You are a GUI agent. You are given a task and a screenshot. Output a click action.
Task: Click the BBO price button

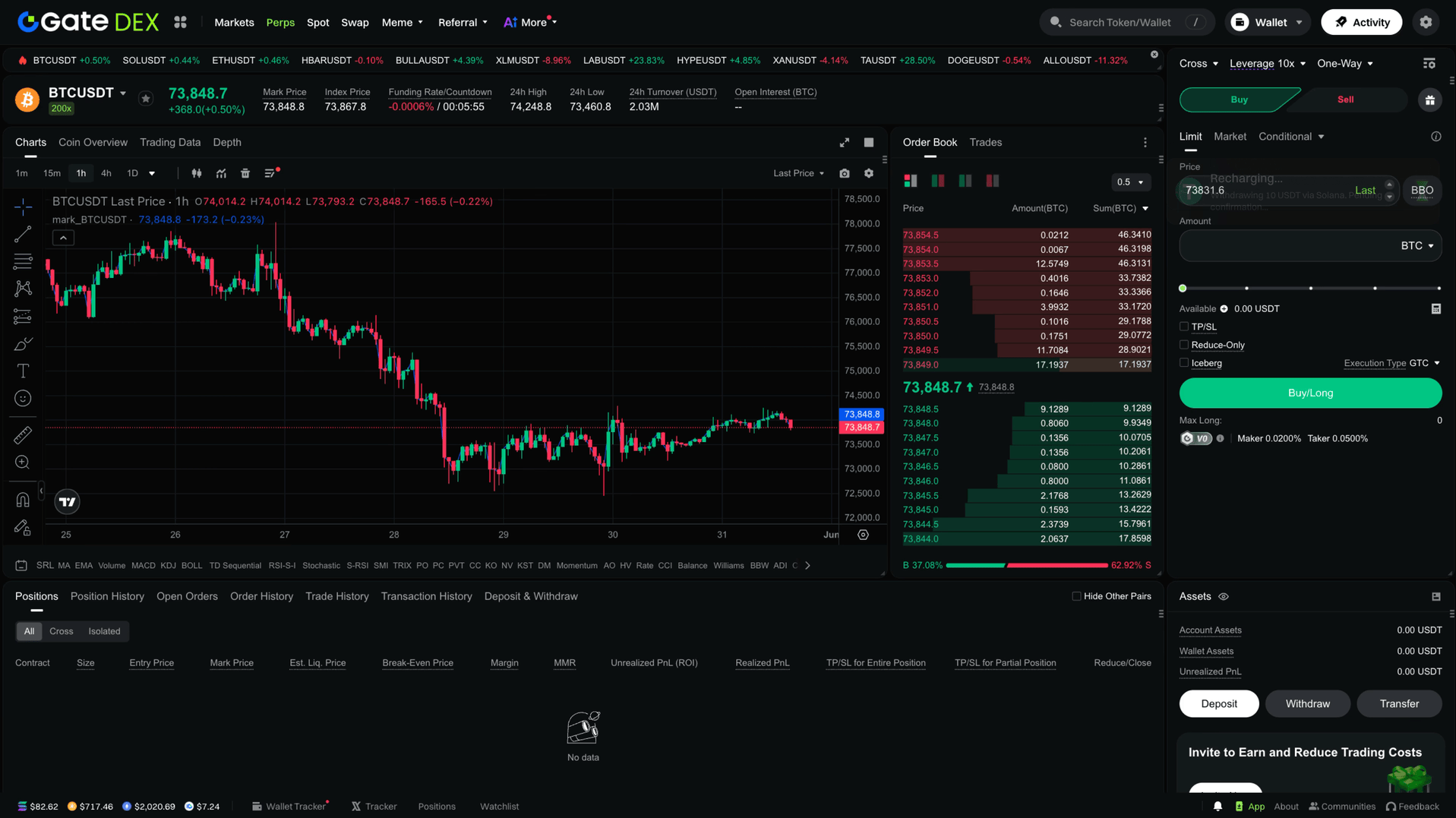point(1422,191)
